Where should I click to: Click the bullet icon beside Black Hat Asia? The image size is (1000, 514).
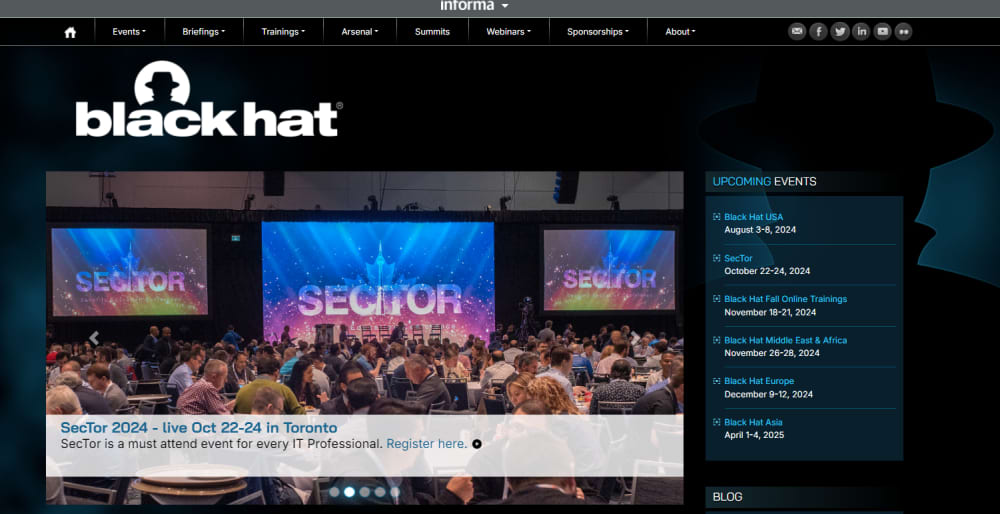[717, 422]
